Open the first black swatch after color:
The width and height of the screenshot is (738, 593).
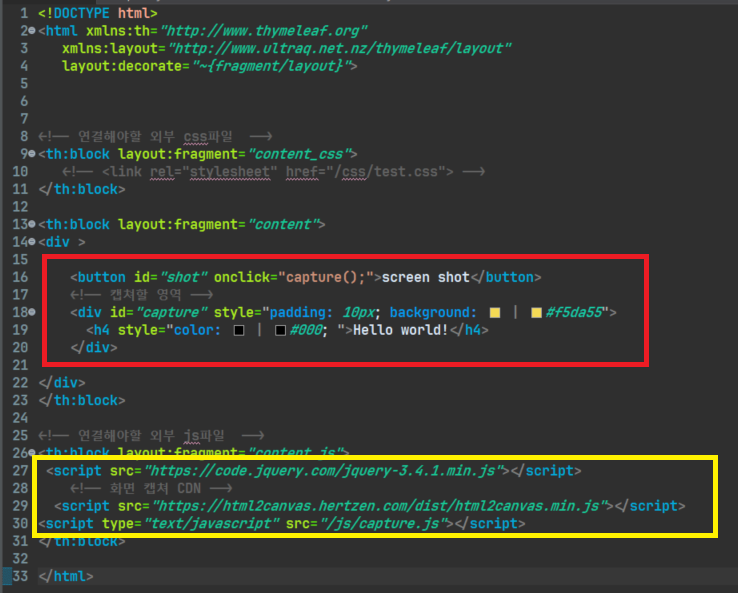239,330
